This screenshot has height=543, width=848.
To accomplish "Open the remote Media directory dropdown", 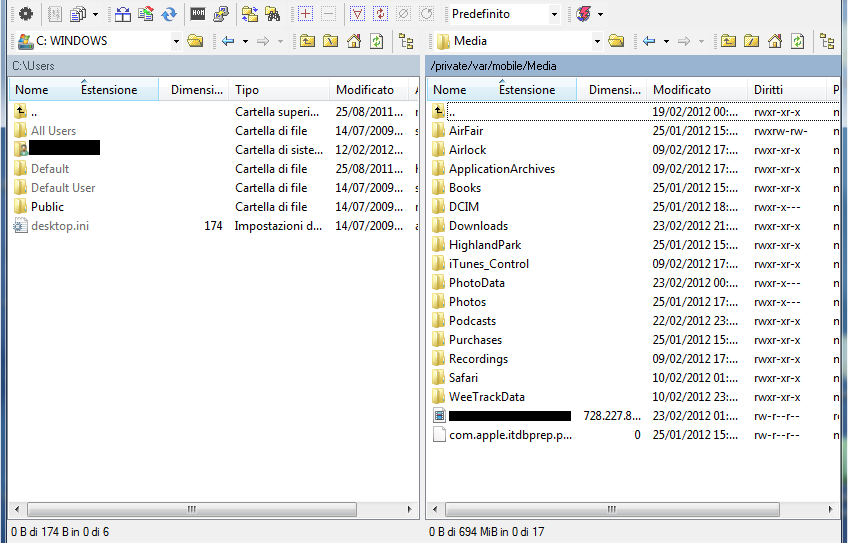I will coord(597,41).
